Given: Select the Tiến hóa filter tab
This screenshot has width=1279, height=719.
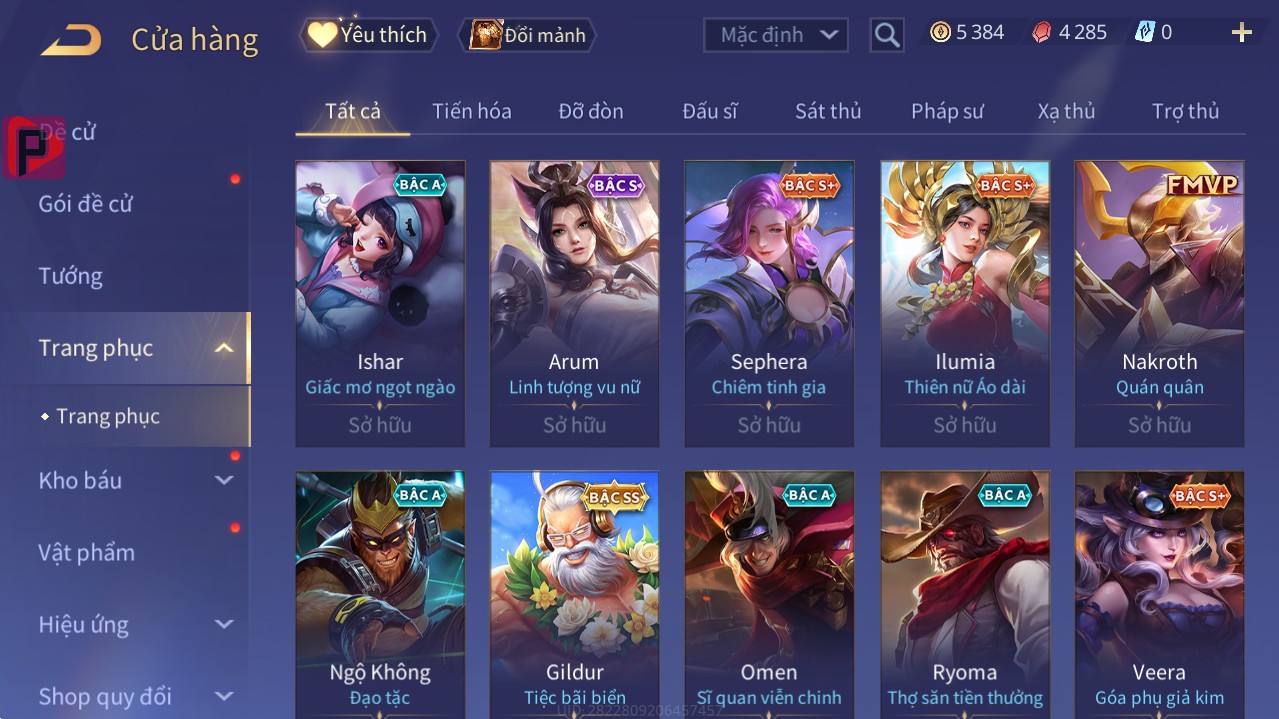Looking at the screenshot, I should coord(472,111).
